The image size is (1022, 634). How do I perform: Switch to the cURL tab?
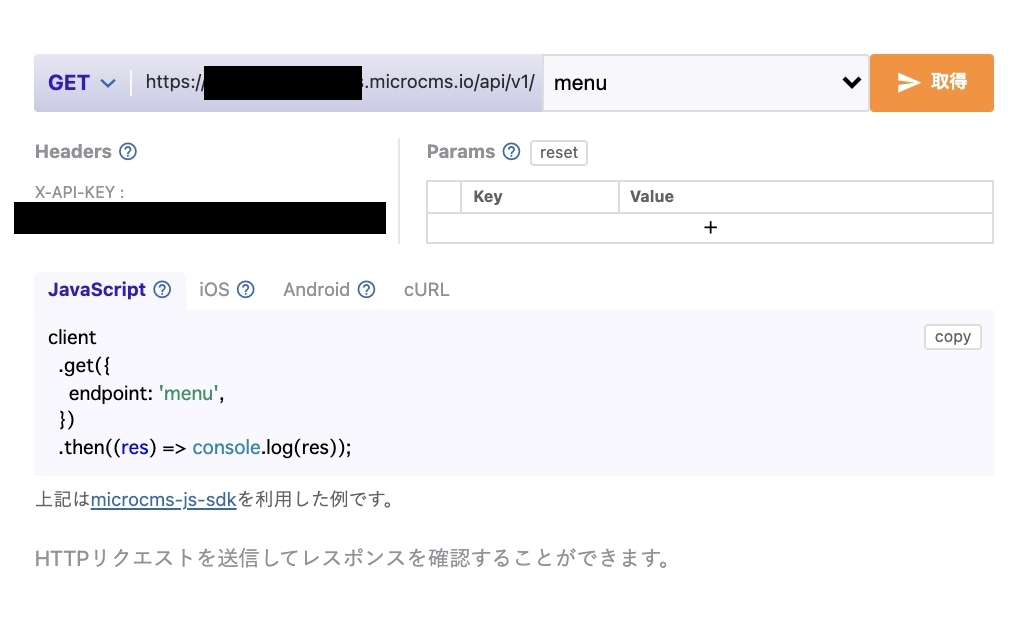pyautogui.click(x=426, y=289)
